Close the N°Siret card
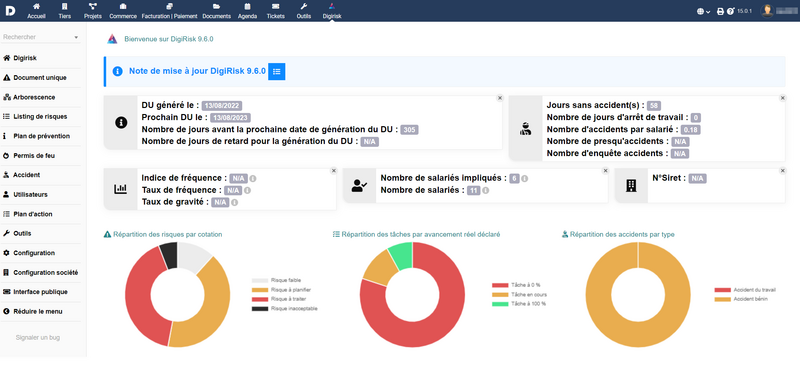This screenshot has width=800, height=376. (783, 171)
